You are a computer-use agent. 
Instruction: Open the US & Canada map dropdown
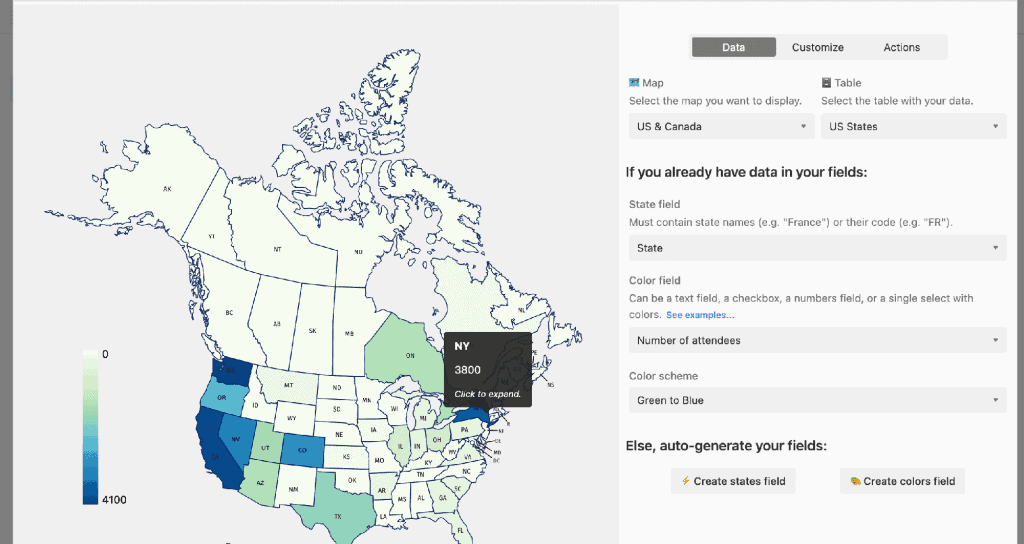(722, 127)
